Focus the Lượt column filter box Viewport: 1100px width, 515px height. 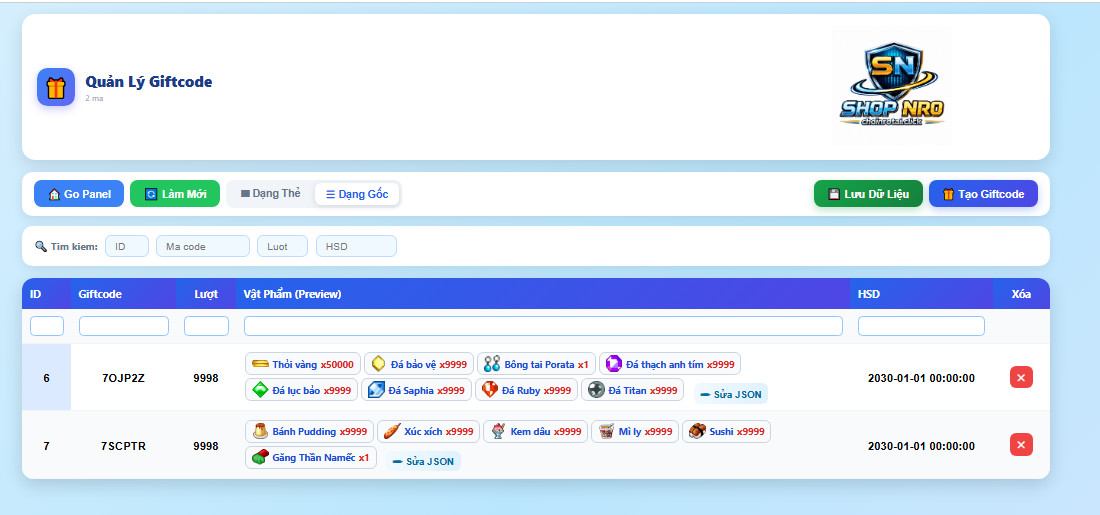(206, 326)
